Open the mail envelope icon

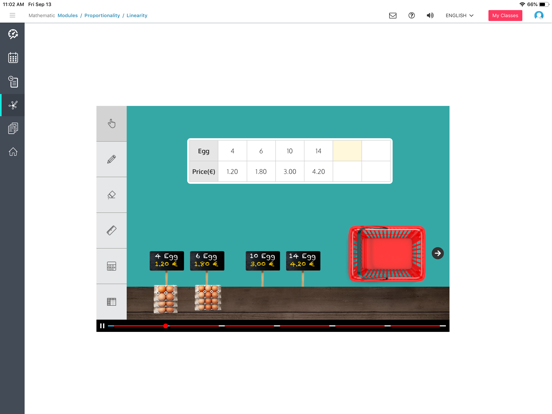click(393, 15)
